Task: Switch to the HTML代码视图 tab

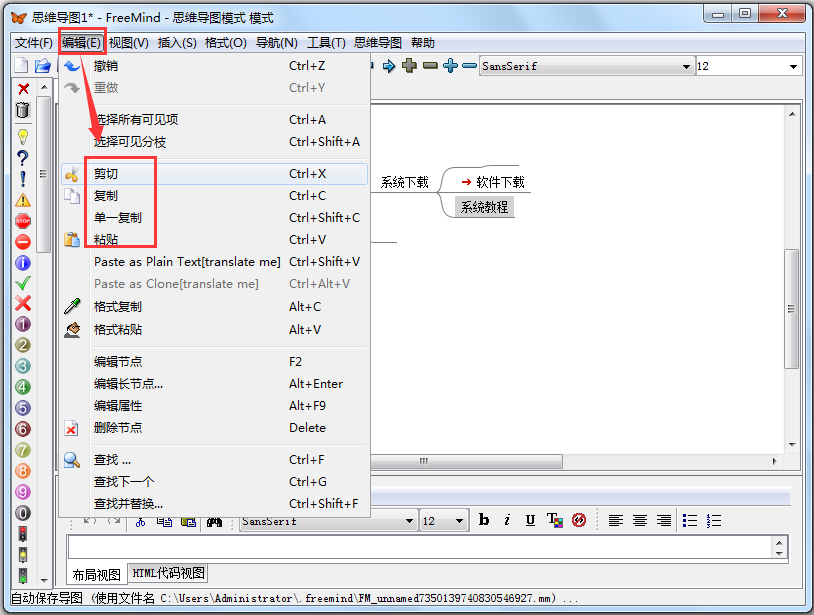Action: 168,573
